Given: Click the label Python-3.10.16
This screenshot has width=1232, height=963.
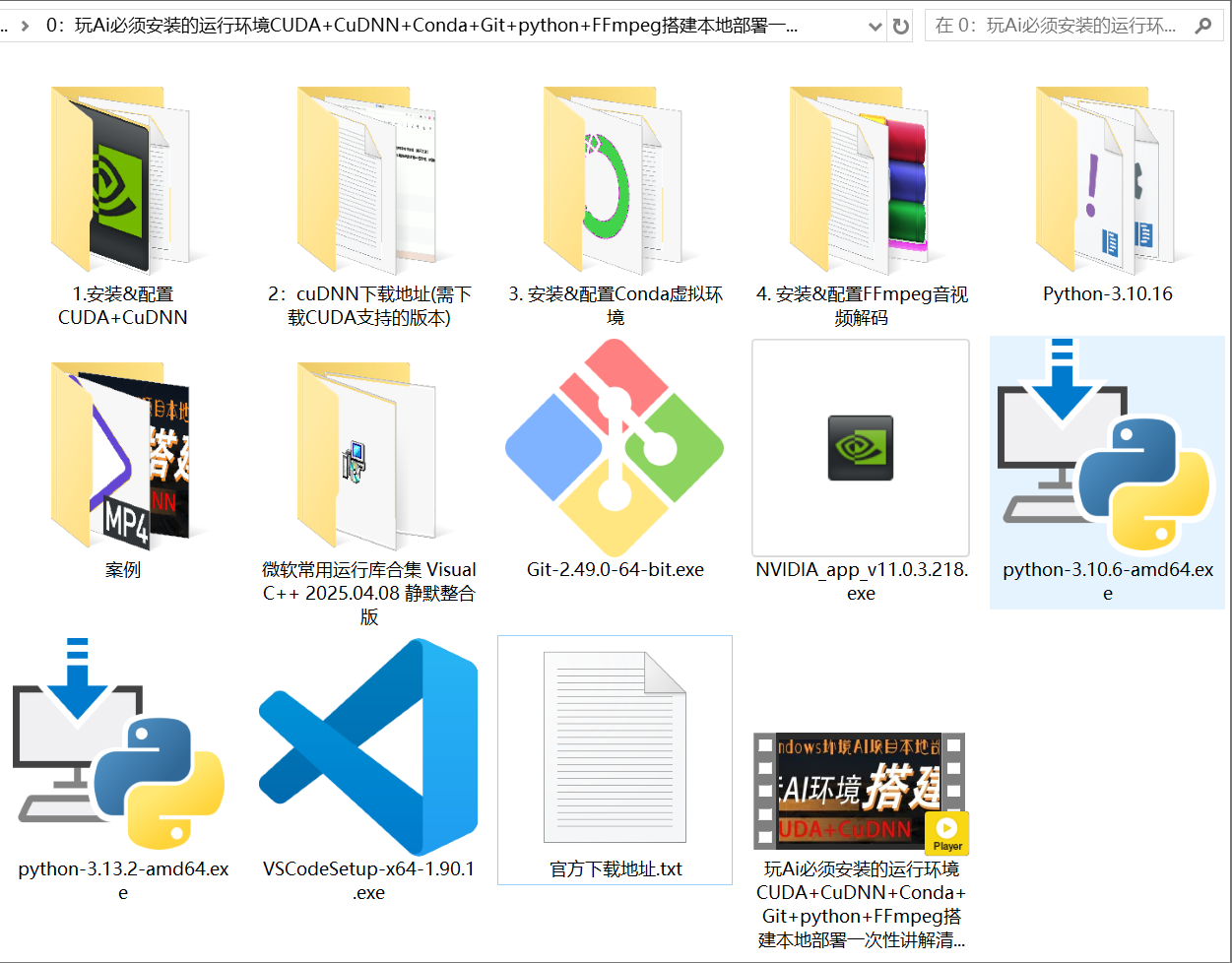Looking at the screenshot, I should pyautogui.click(x=1108, y=294).
